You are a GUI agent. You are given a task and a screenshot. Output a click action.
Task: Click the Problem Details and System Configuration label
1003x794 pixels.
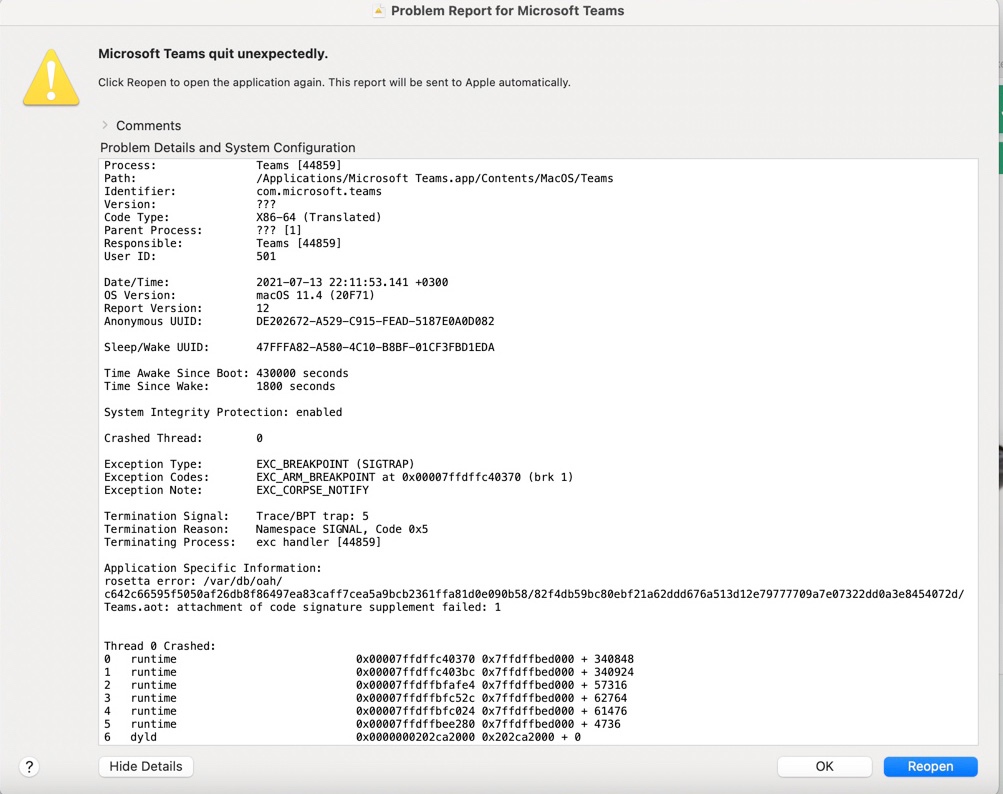coord(228,148)
